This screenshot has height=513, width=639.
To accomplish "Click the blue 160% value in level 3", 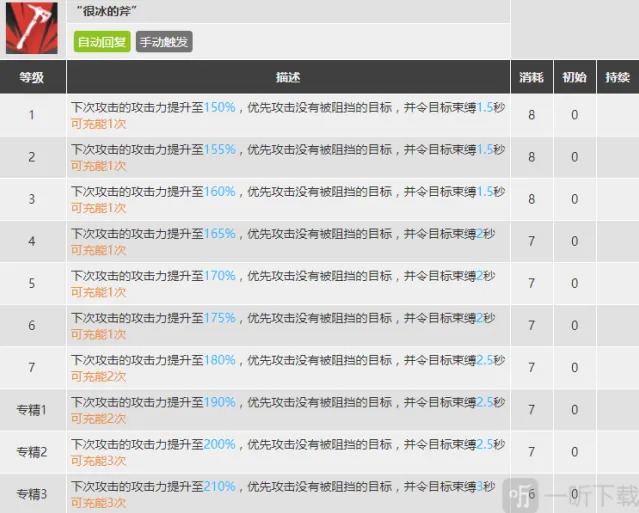I will click(220, 191).
